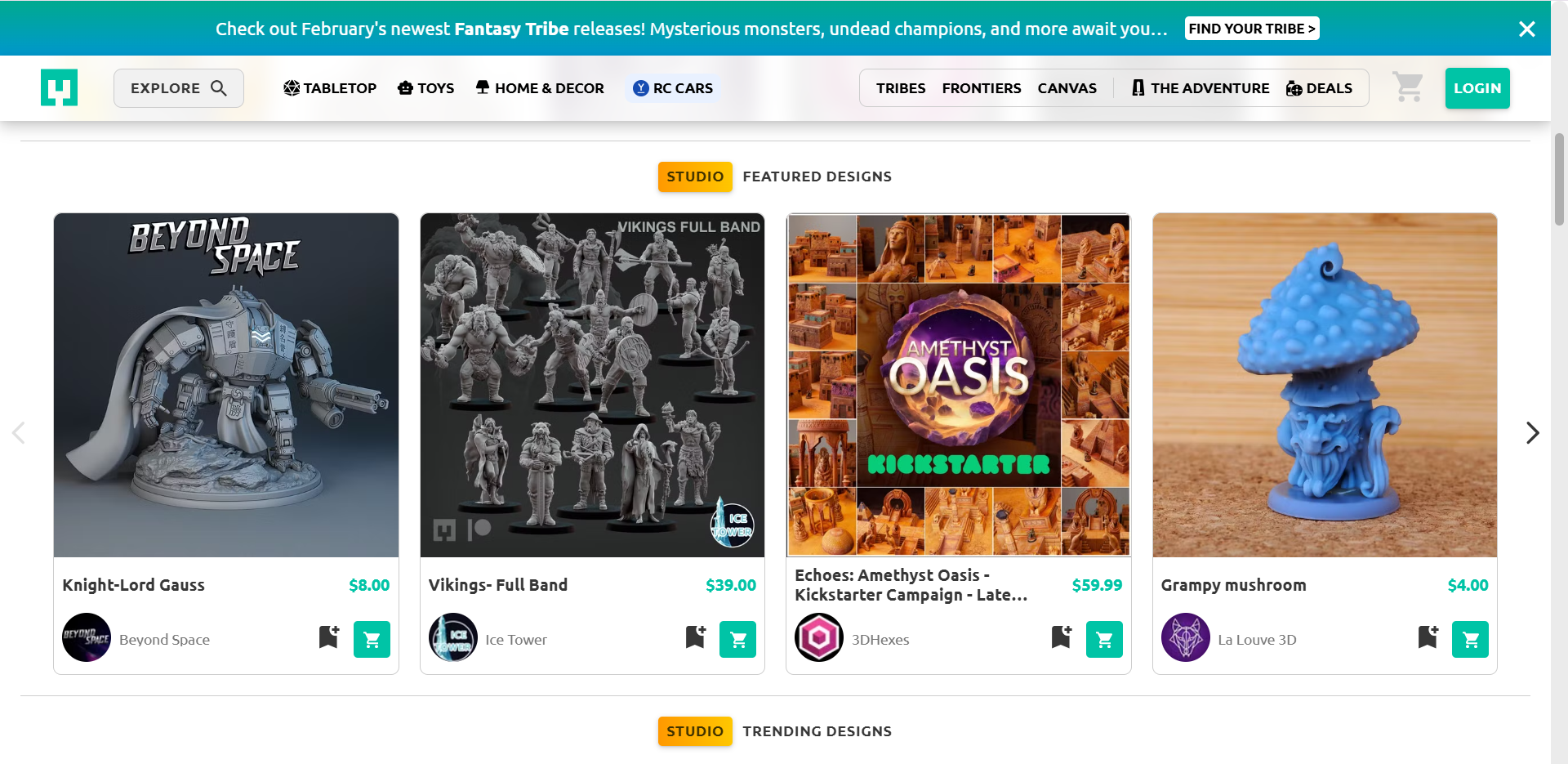The height and width of the screenshot is (764, 1568).
Task: Dismiss the Fantasy Tribe announcement banner
Action: [x=1526, y=29]
